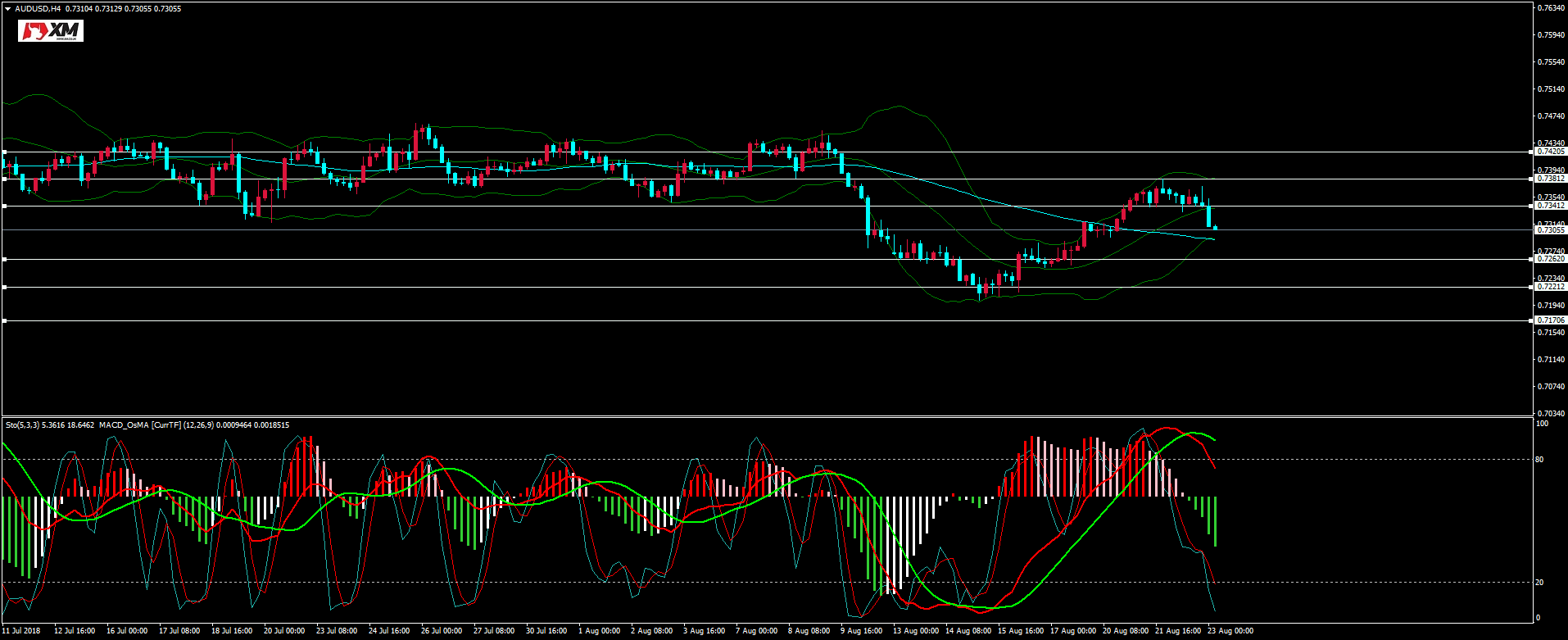Select the 0.72212 horizontal line price tag

[x=1551, y=287]
